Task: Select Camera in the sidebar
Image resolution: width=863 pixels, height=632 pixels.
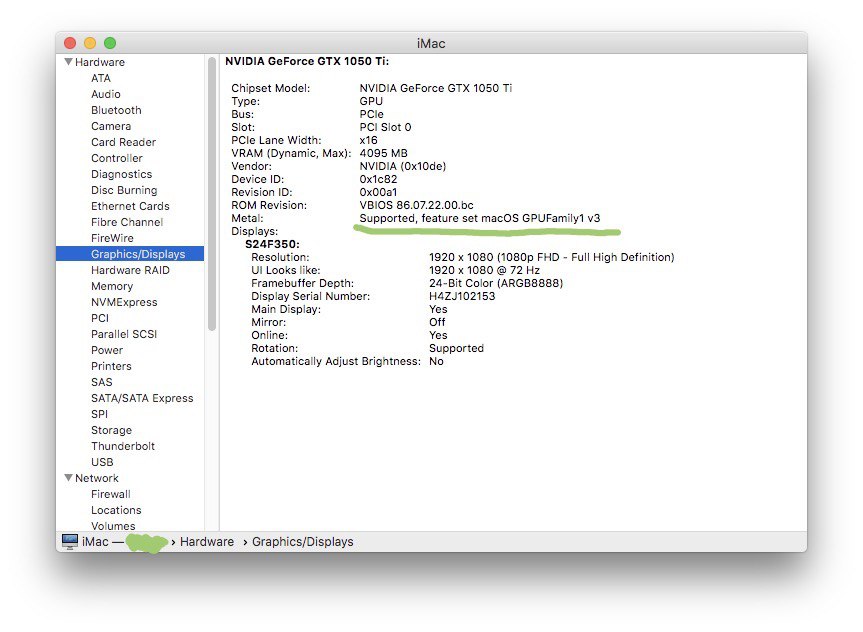Action: point(111,126)
